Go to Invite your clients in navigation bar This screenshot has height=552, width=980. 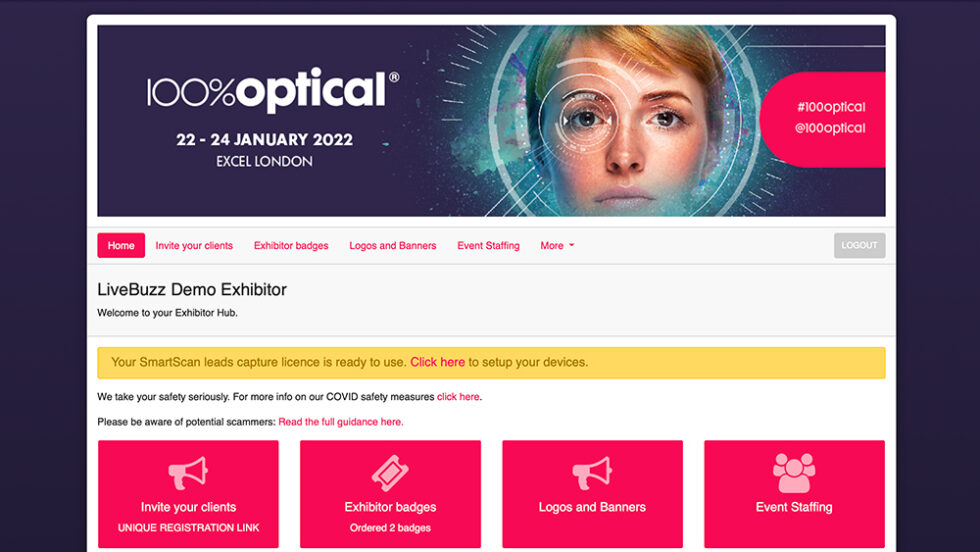[194, 246]
